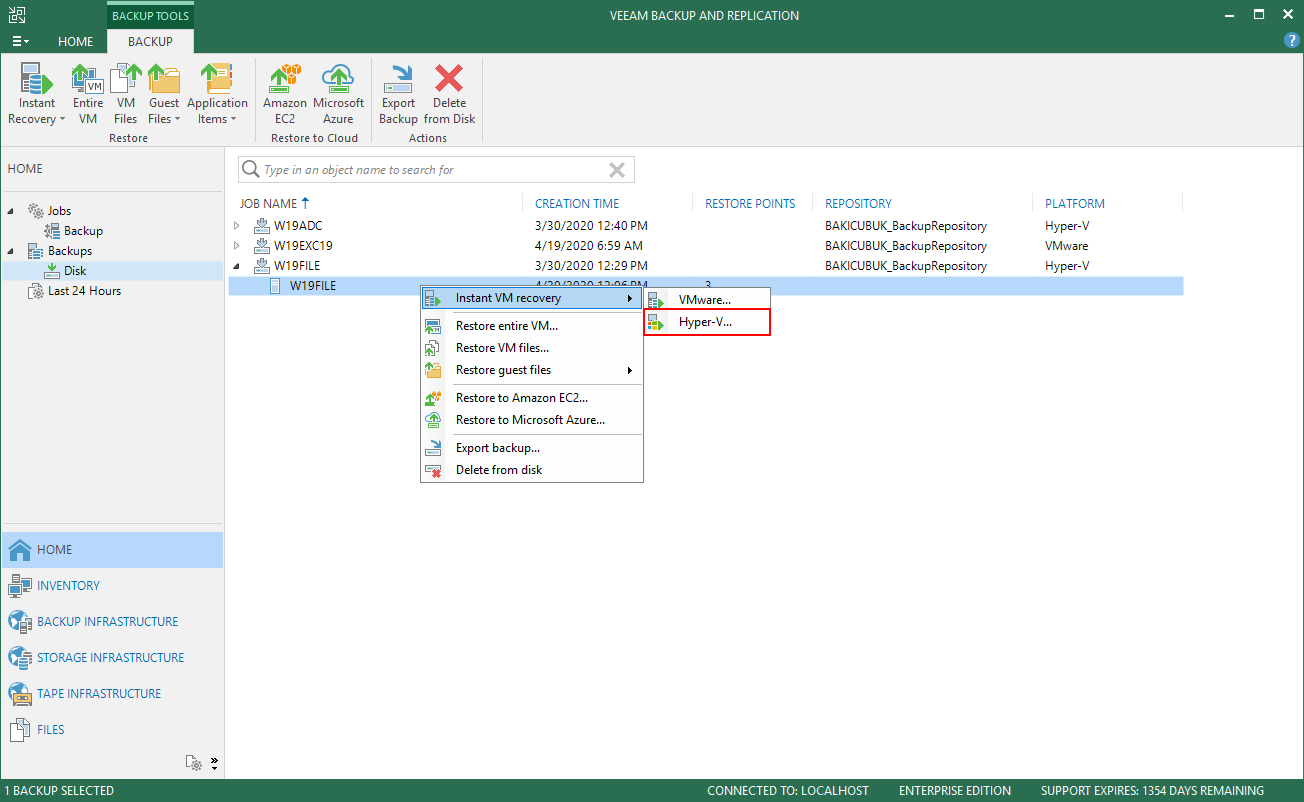Open STORAGE INFRASTRUCTURE view
The height and width of the screenshot is (802, 1304).
tap(112, 658)
